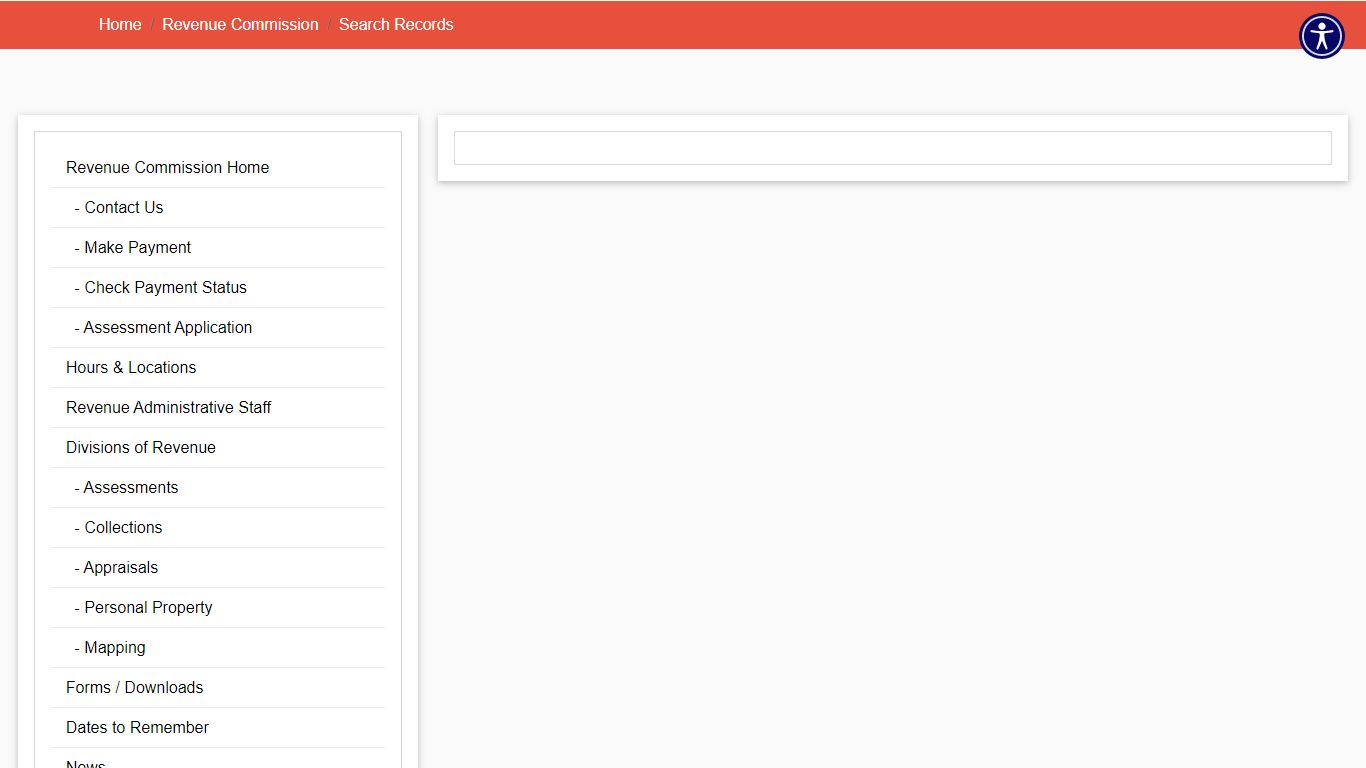Go to Mapping division
The image size is (1366, 768).
coord(217,648)
